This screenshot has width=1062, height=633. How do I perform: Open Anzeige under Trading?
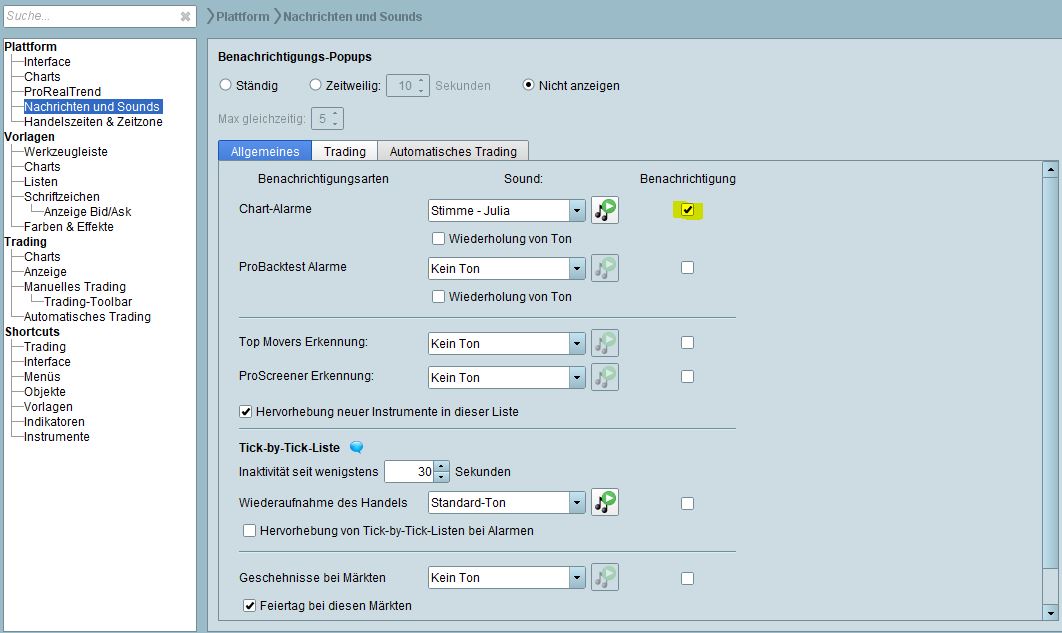click(45, 271)
